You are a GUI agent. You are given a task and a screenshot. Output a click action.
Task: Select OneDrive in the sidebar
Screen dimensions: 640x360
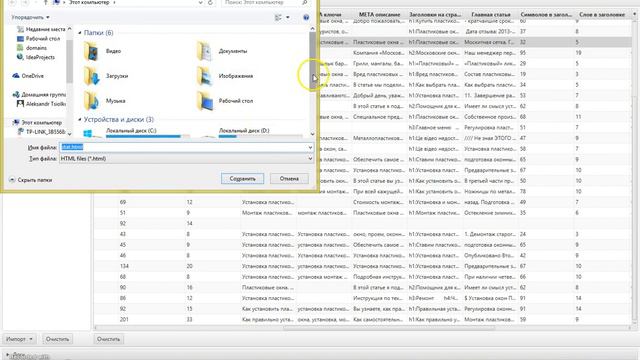pos(28,76)
